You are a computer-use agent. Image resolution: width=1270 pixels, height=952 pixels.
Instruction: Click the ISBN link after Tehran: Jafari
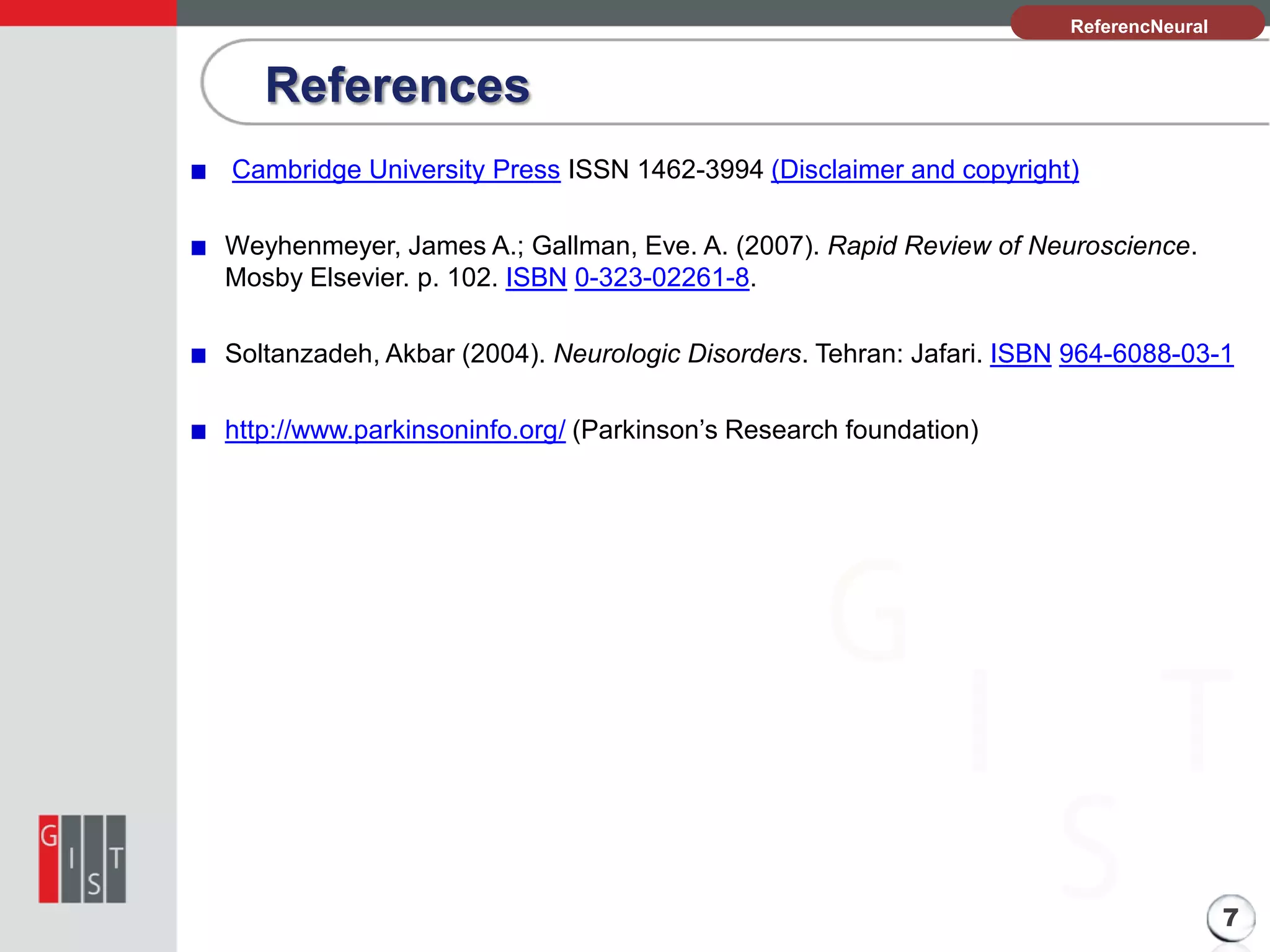click(1020, 354)
